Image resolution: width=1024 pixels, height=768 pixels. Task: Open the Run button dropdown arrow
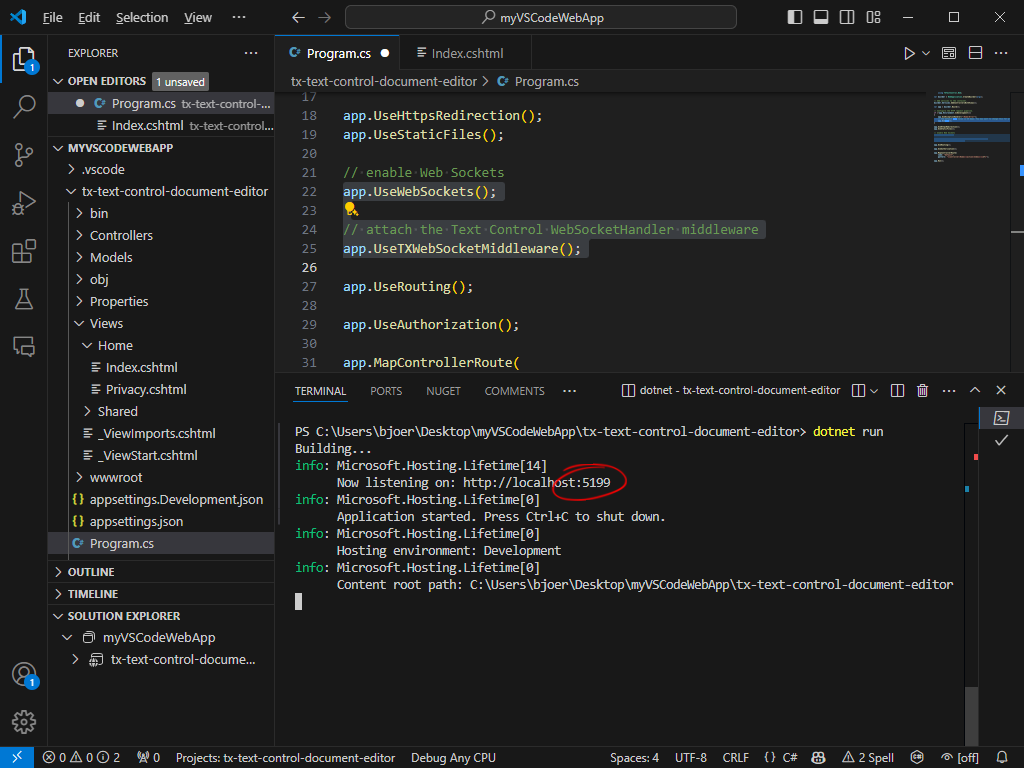coord(926,54)
